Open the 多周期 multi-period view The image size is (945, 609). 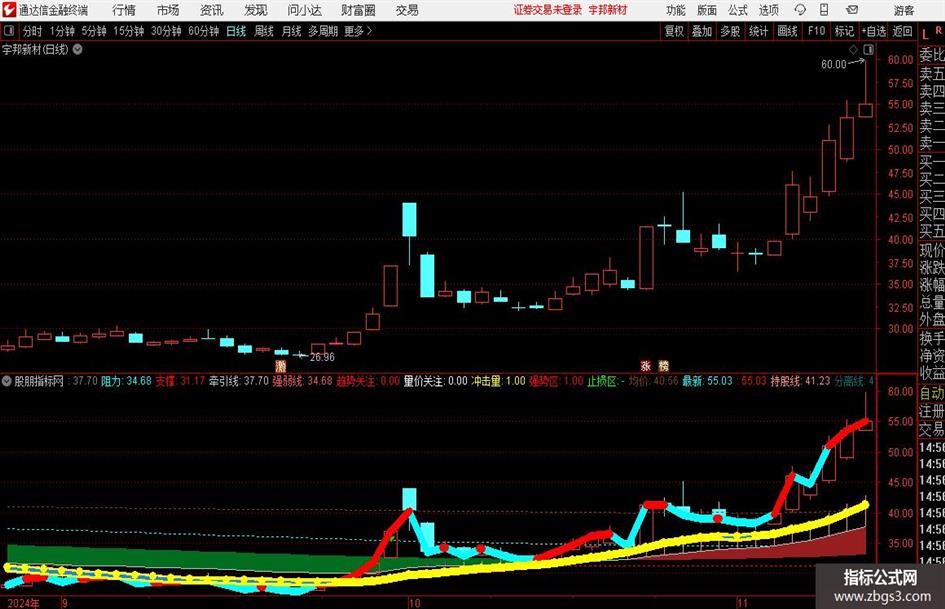click(323, 31)
